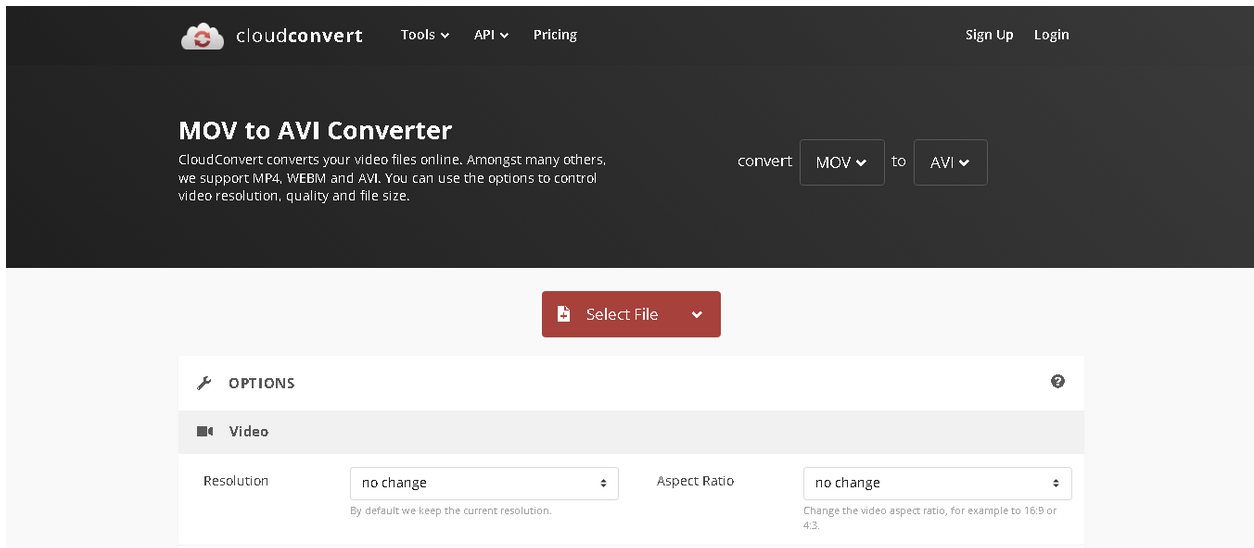Click the 'Change the video aspect ratio' hint text
1254x548 pixels.
point(930,518)
